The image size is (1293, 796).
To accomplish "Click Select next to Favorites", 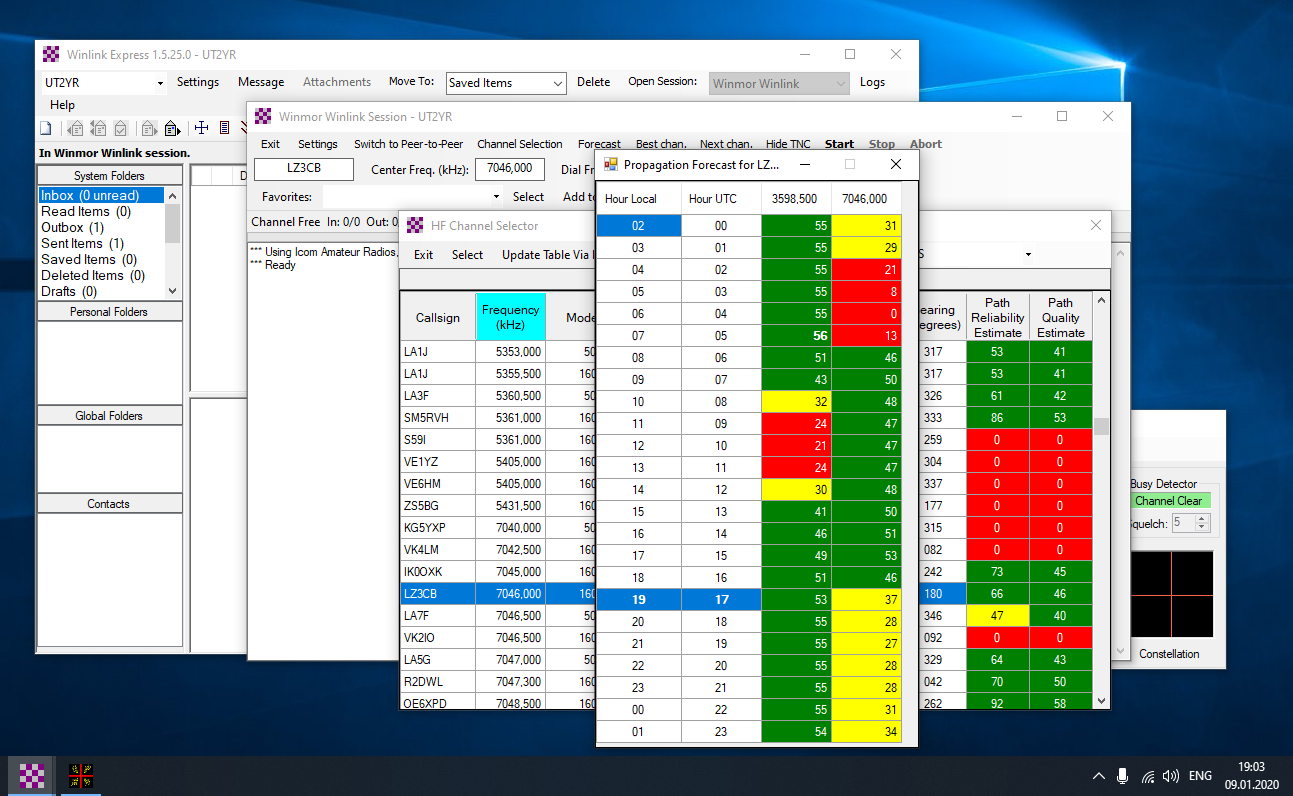I will [529, 197].
